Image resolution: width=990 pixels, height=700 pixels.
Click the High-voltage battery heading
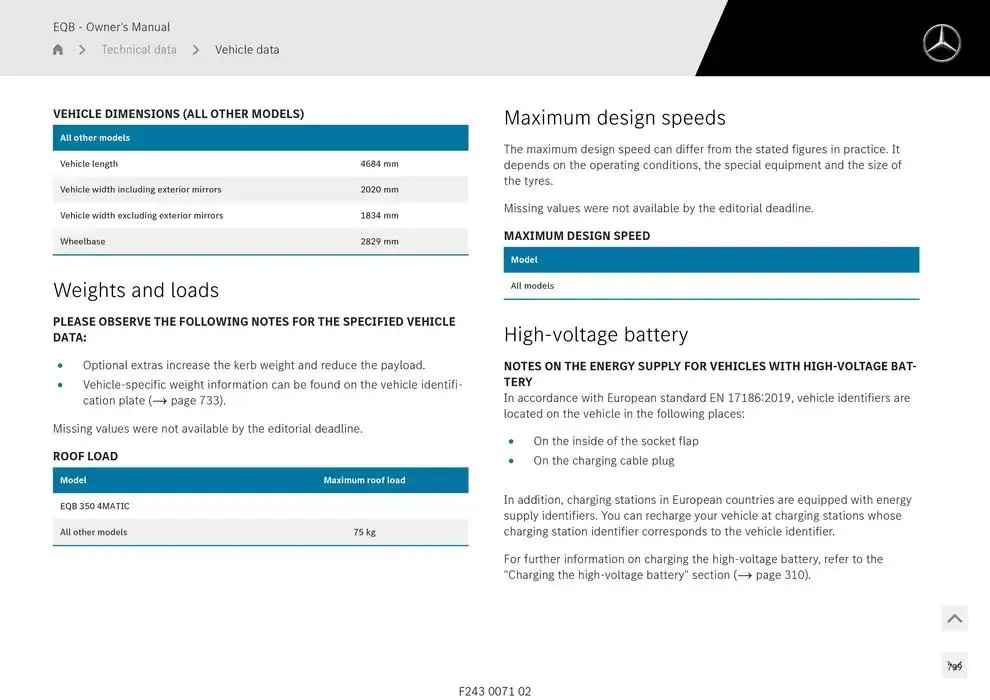pyautogui.click(x=596, y=334)
